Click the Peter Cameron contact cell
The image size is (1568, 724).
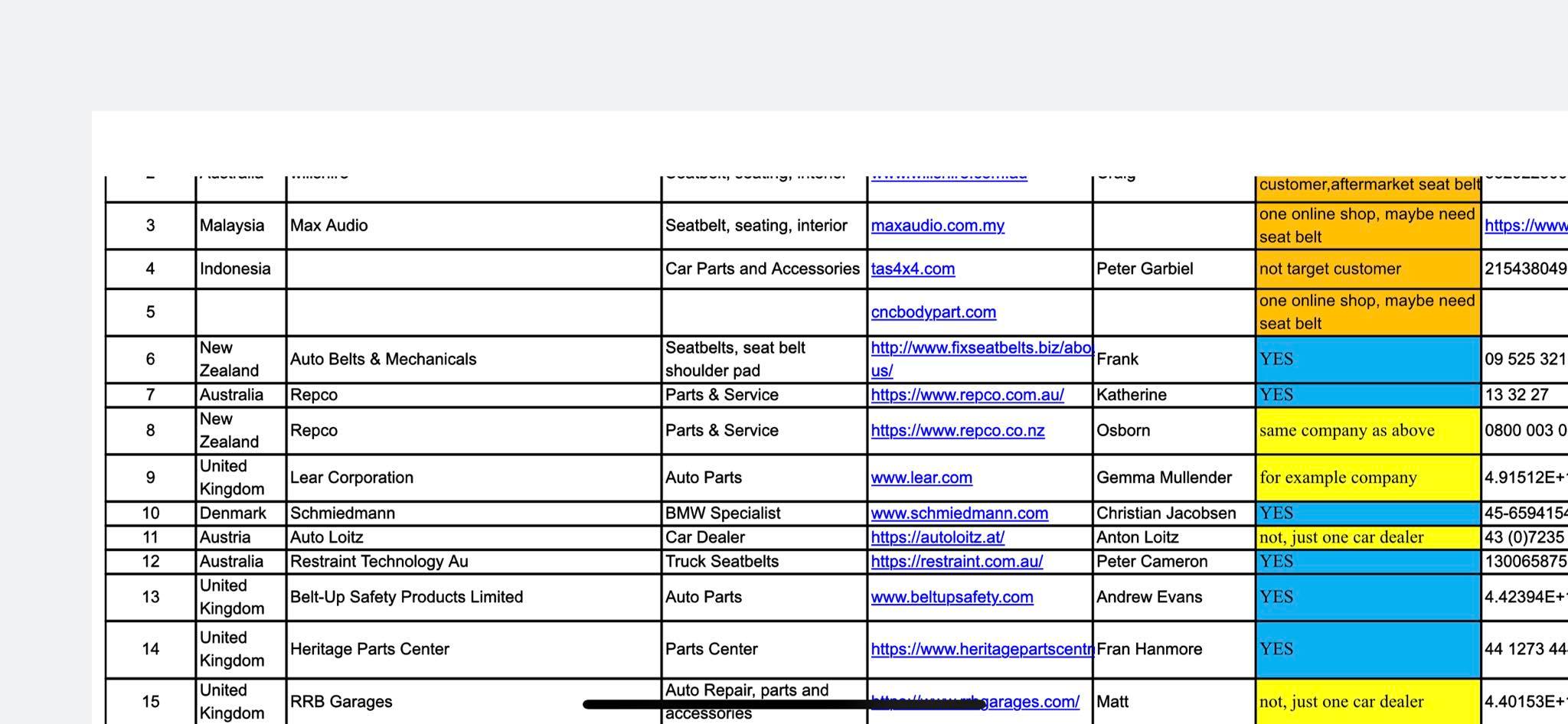point(1174,562)
